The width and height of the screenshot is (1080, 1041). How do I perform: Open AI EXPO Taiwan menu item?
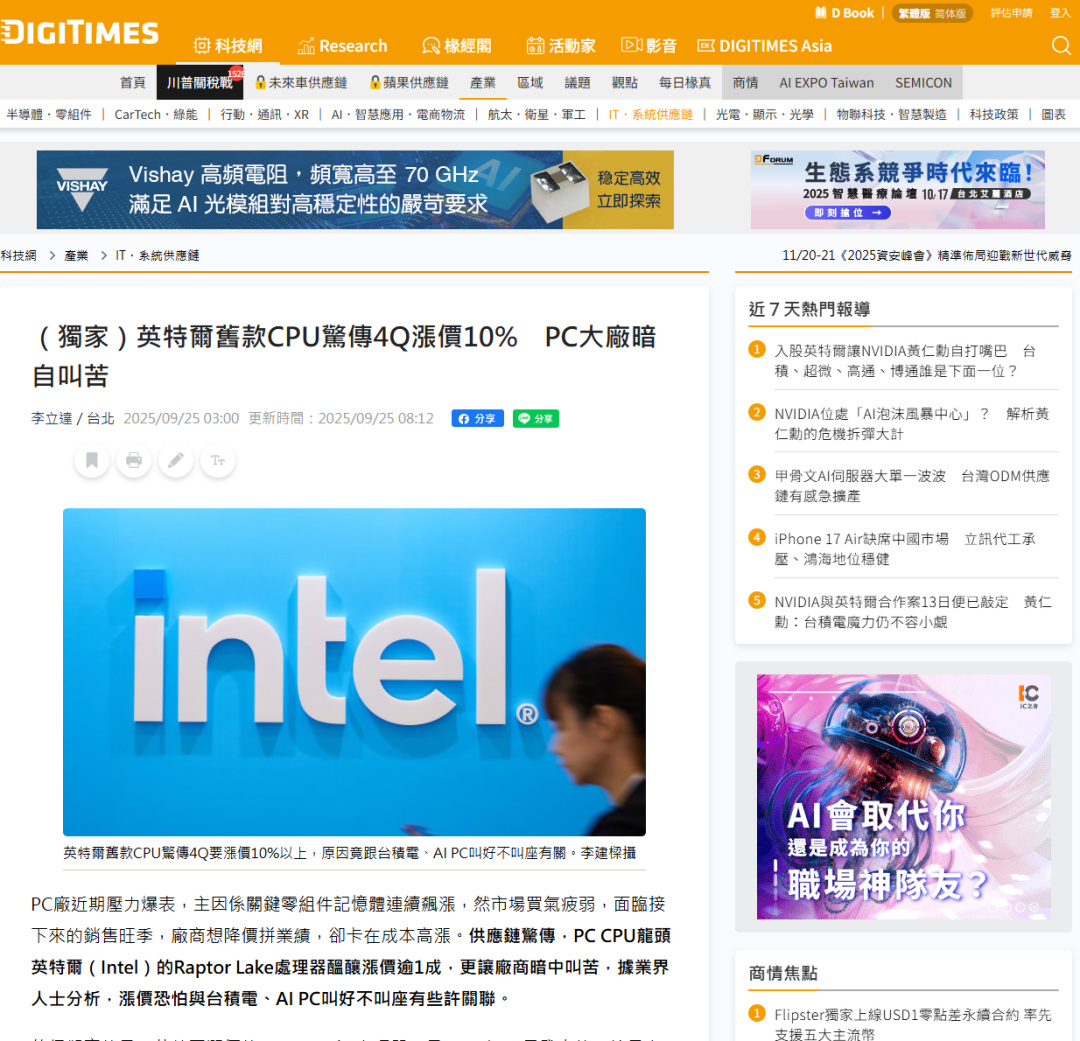pyautogui.click(x=827, y=83)
